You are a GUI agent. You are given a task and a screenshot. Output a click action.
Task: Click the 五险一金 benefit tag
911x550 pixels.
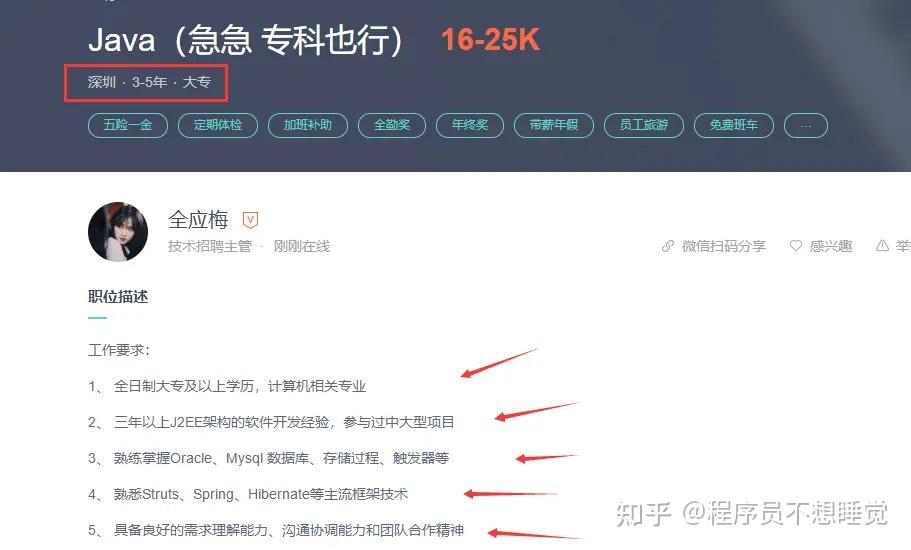point(128,125)
